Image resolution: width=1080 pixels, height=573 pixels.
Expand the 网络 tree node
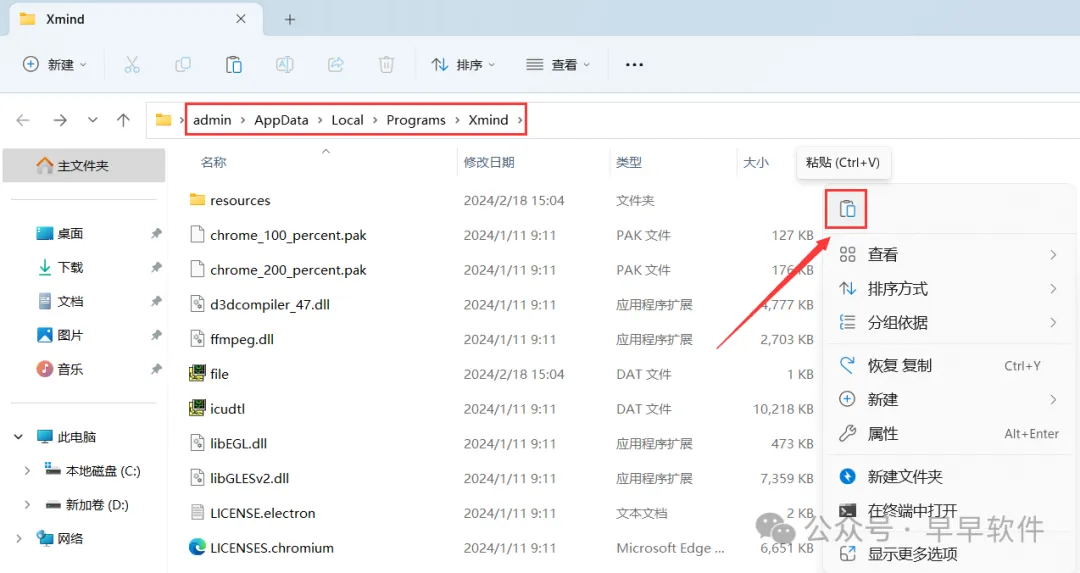[x=19, y=539]
